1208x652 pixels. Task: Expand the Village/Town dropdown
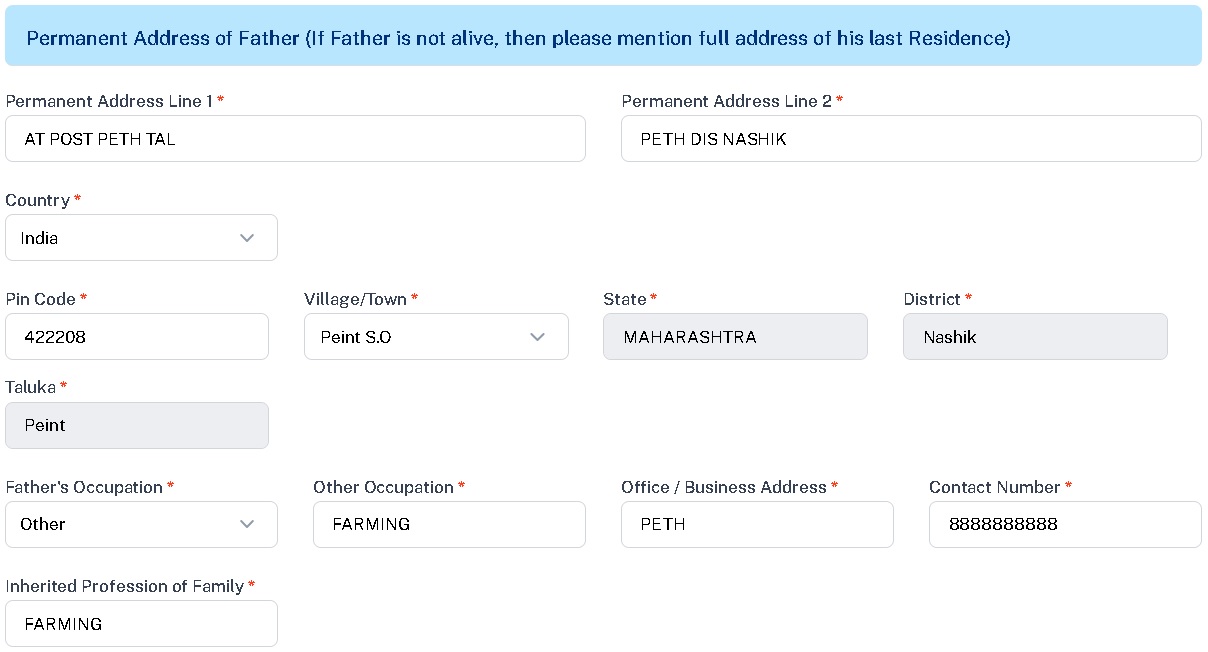pos(436,337)
